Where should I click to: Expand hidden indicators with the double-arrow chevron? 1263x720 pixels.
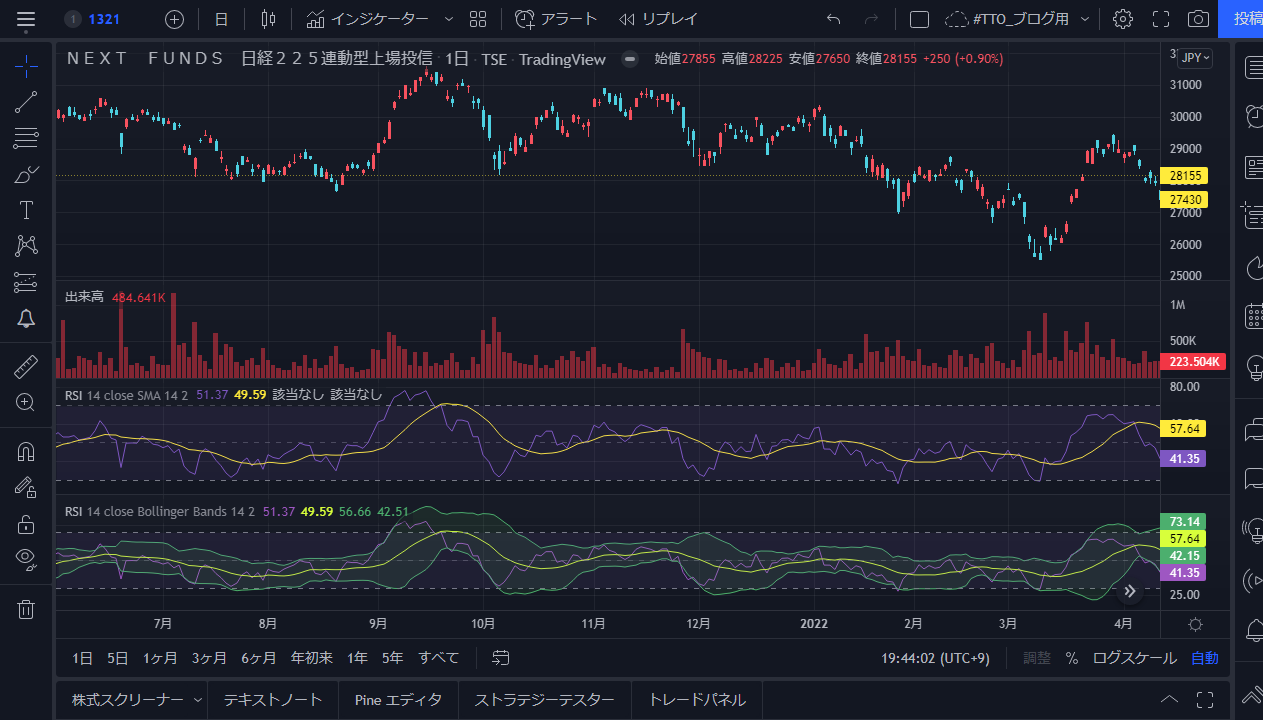pyautogui.click(x=1129, y=592)
